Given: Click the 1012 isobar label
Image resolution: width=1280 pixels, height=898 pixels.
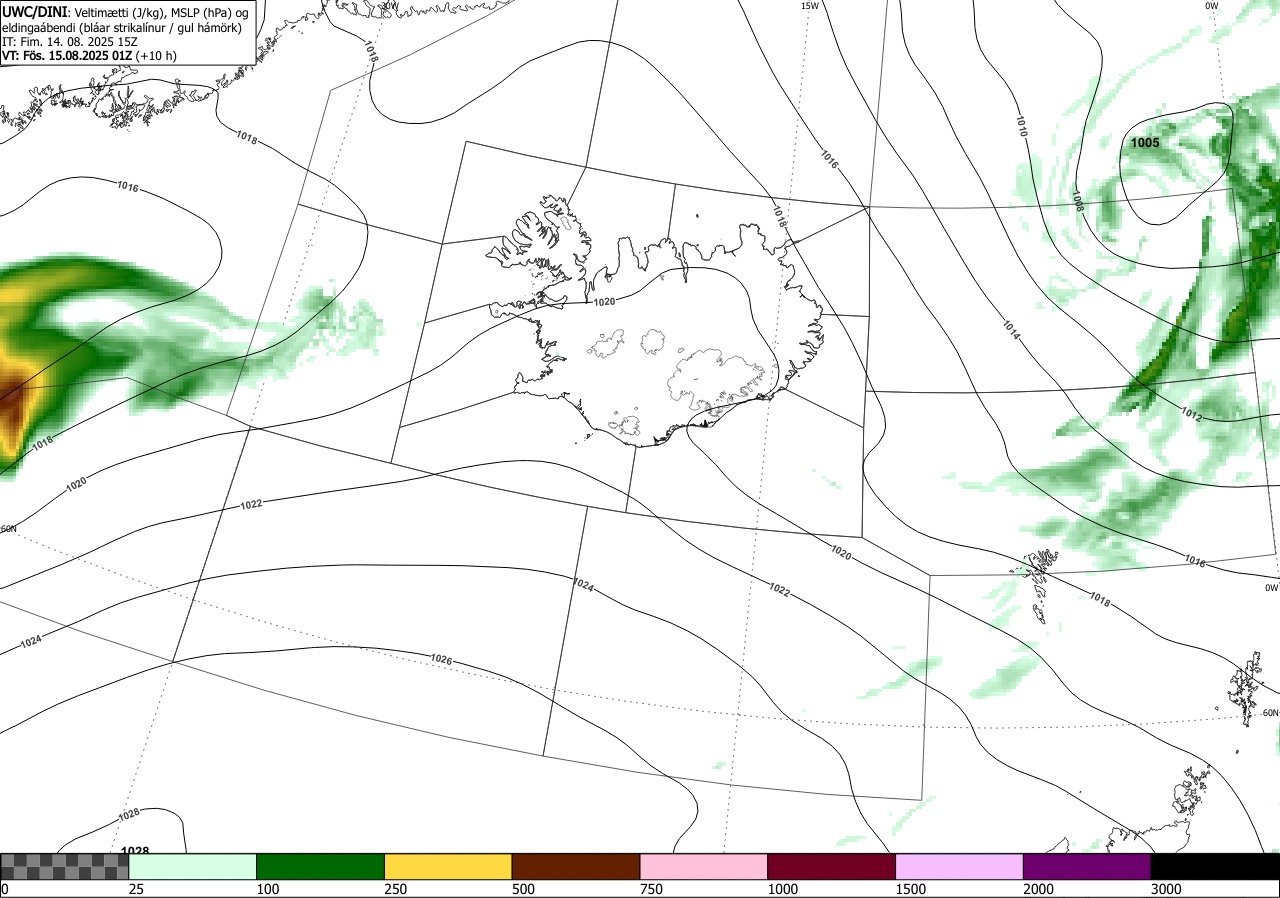Looking at the screenshot, I should pyautogui.click(x=1191, y=413).
